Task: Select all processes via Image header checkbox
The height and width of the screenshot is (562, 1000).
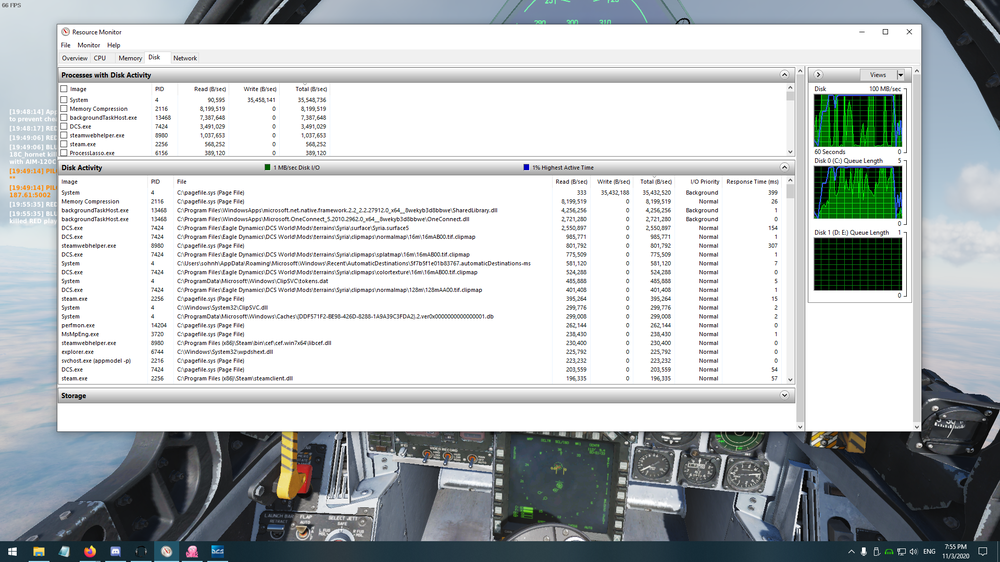Action: (x=65, y=89)
